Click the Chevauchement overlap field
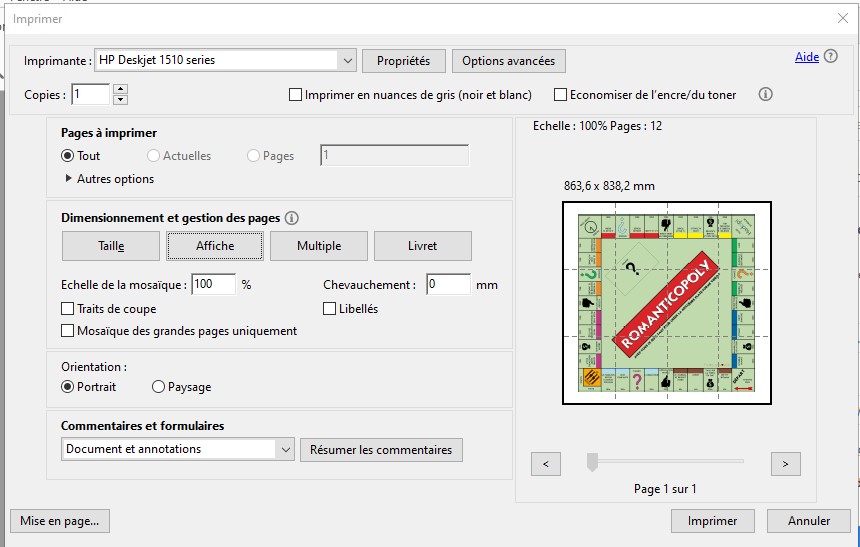 coord(449,284)
